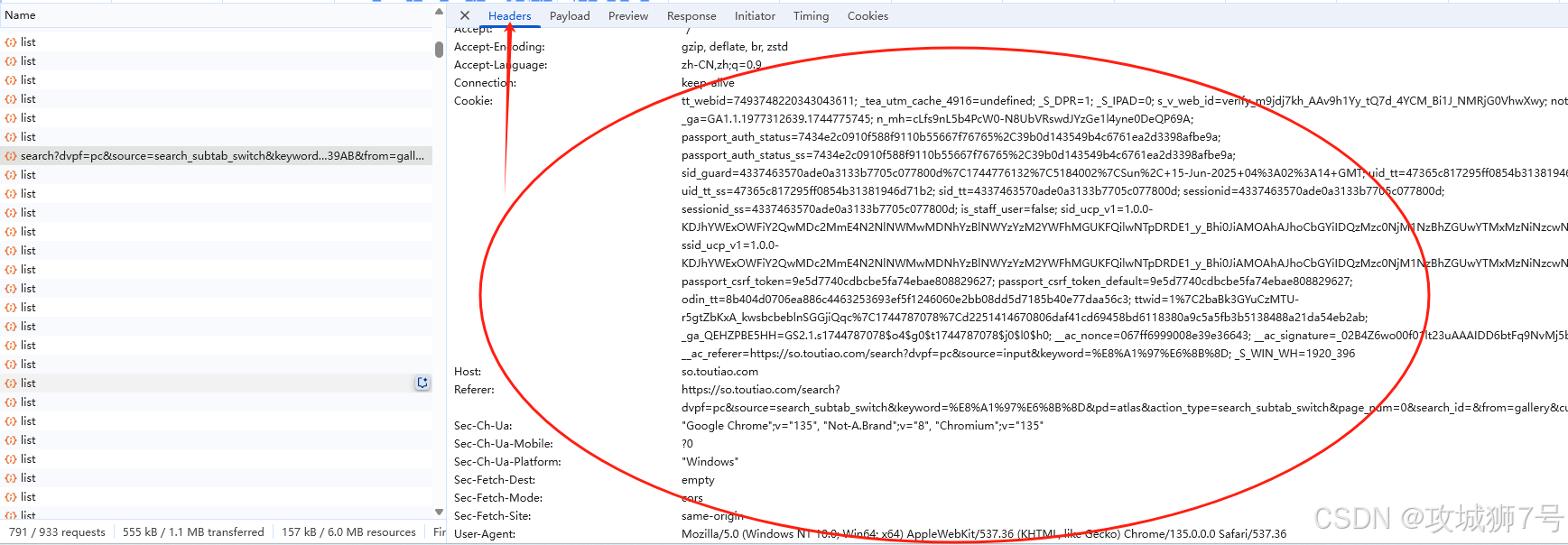Image resolution: width=1568 pixels, height=545 pixels.
Task: Click the Sec-Ch-Ua header name
Action: pyautogui.click(x=483, y=426)
